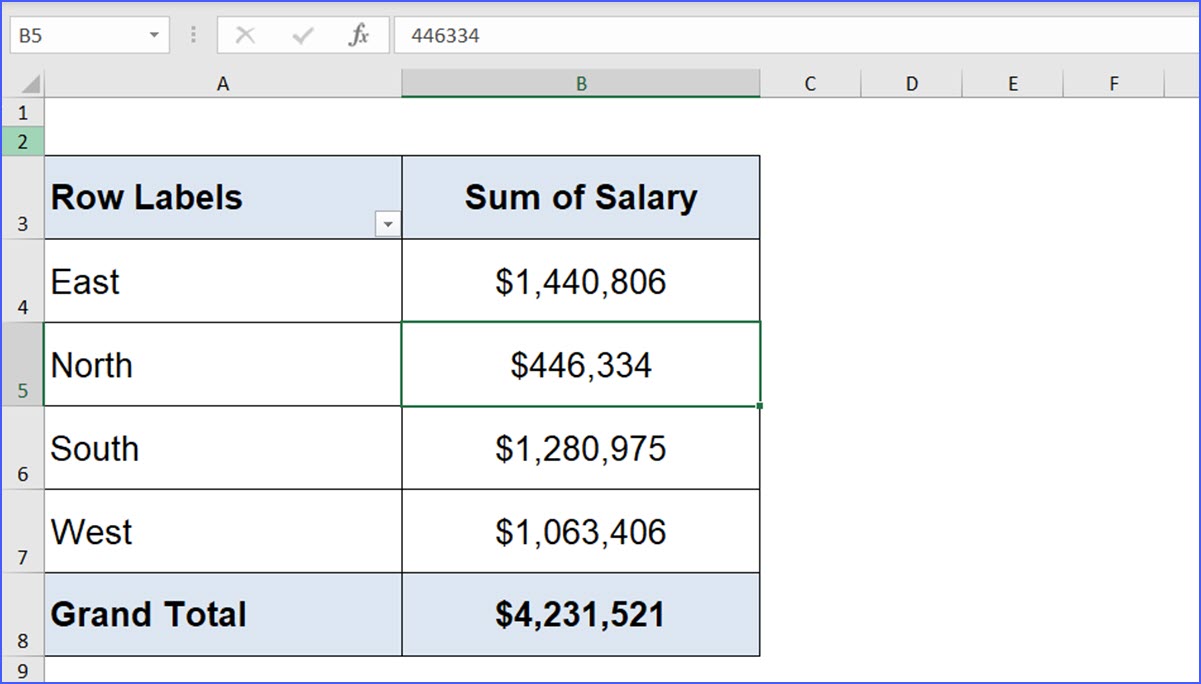1201x684 pixels.
Task: Select column header F
Action: pos(1113,83)
